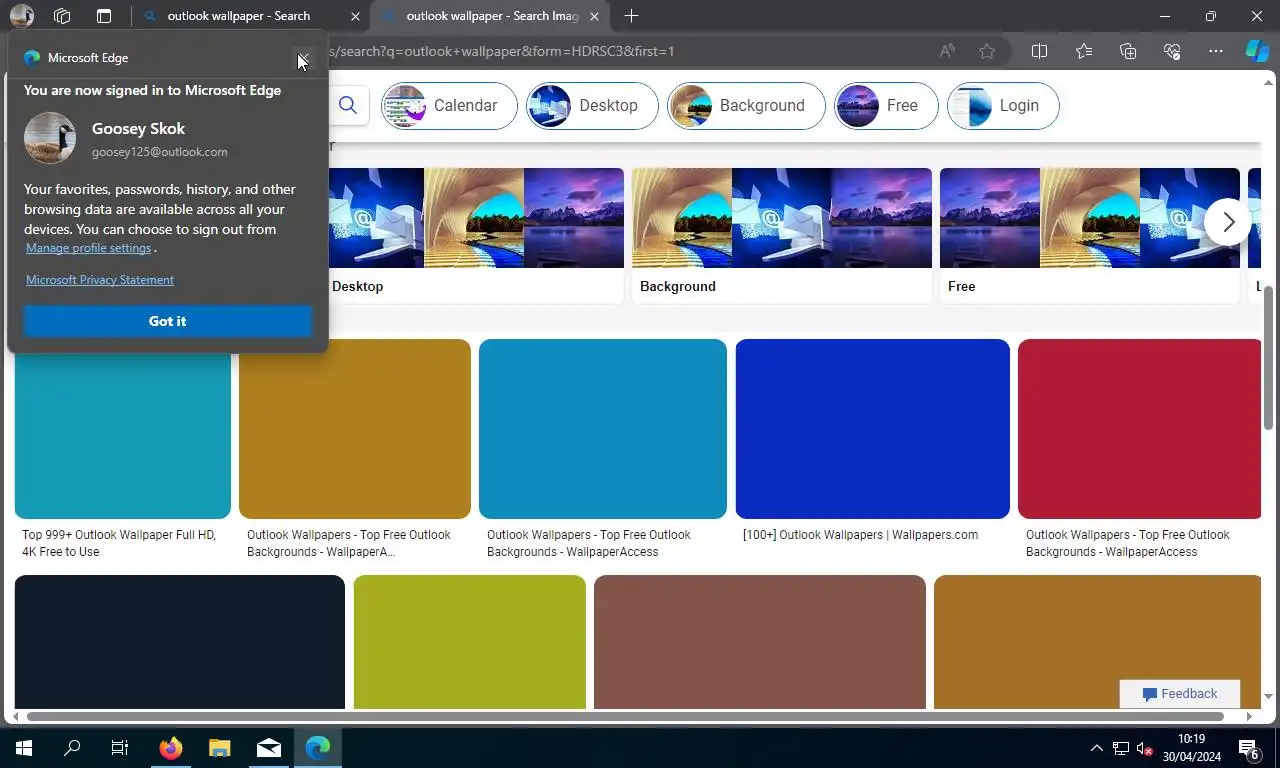Open the Split screen icon

[1039, 51]
